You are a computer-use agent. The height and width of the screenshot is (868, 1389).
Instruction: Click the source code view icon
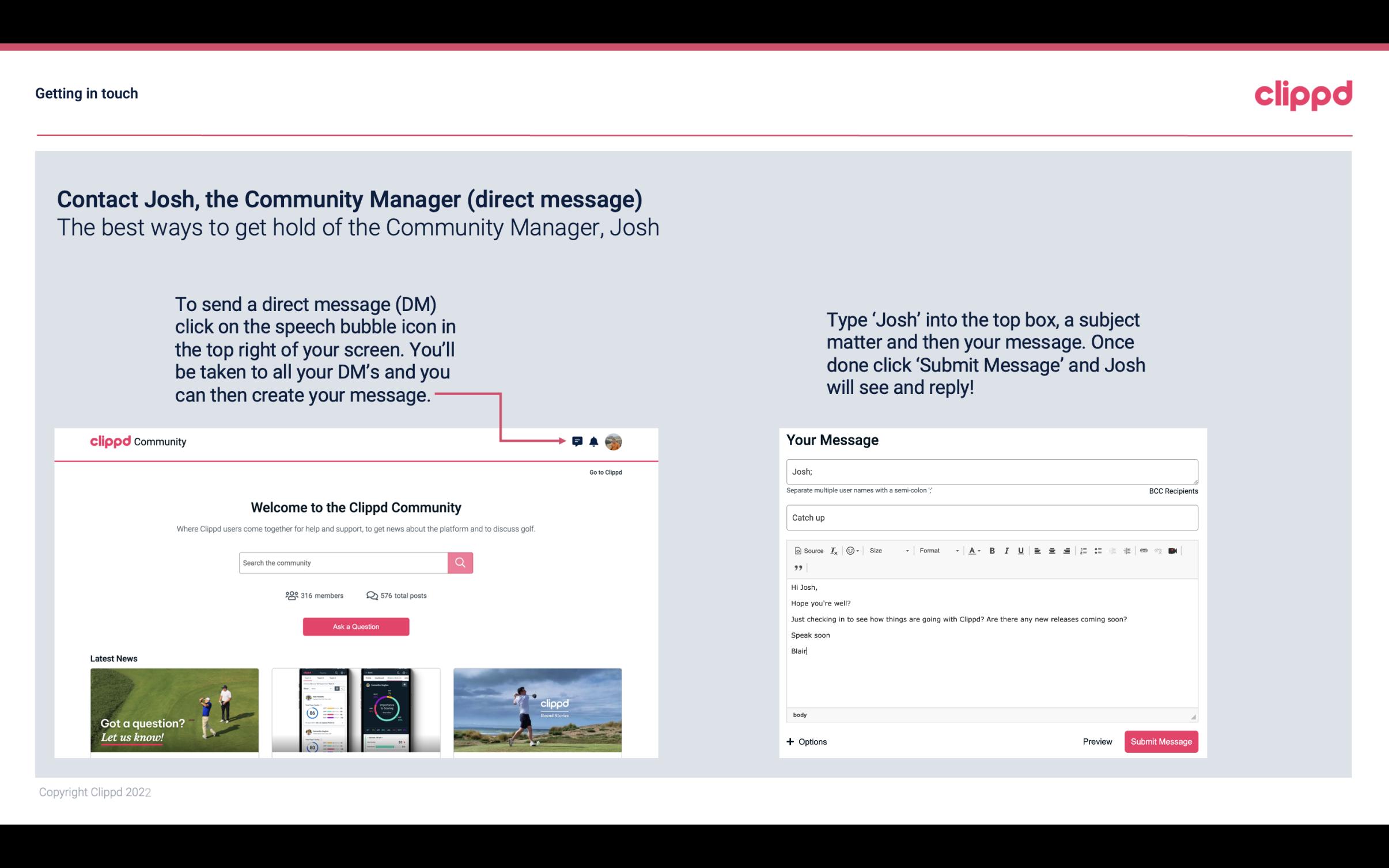click(x=806, y=550)
